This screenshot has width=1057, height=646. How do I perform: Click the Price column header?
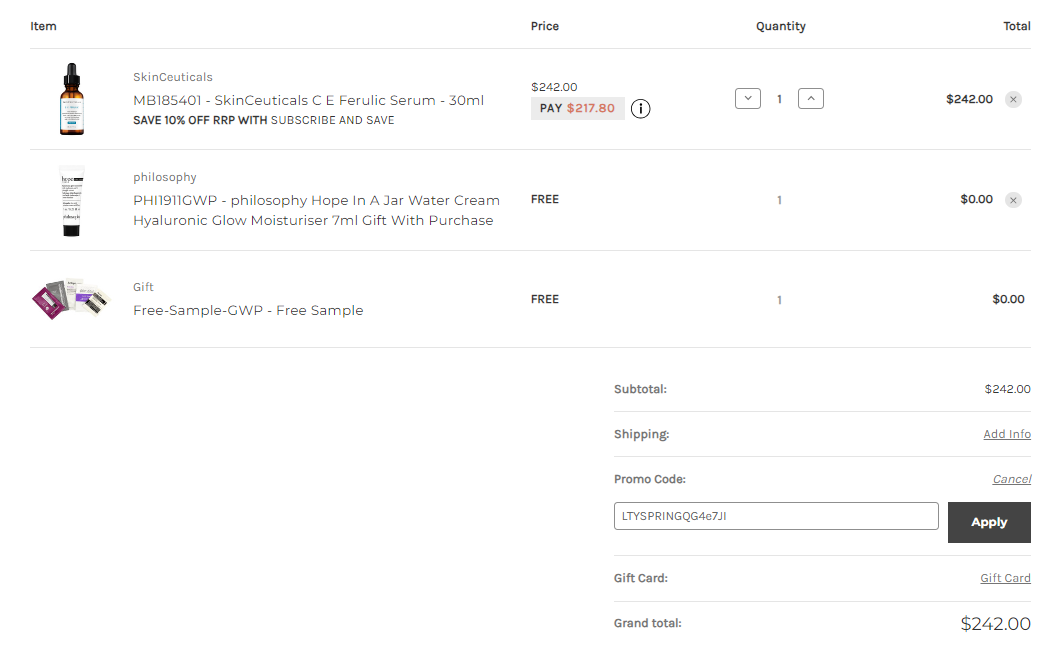tap(545, 26)
